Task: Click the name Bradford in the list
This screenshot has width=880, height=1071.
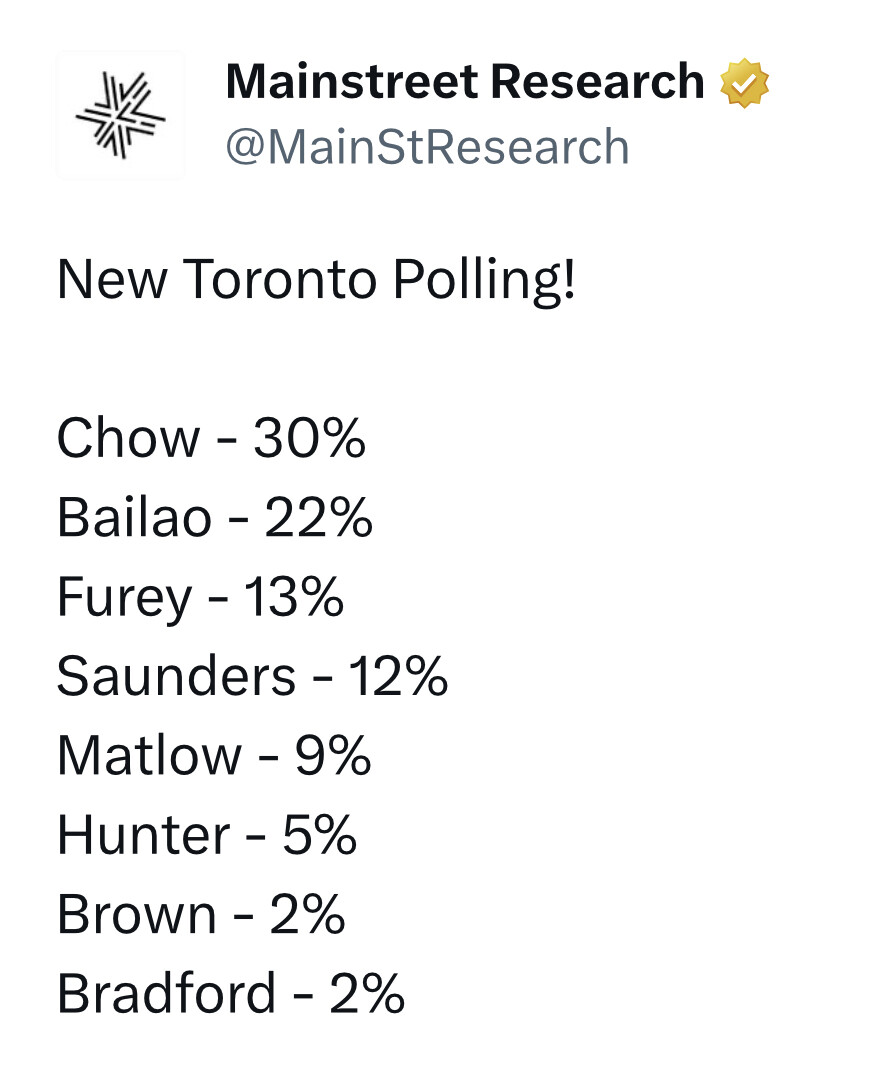Action: click(167, 993)
